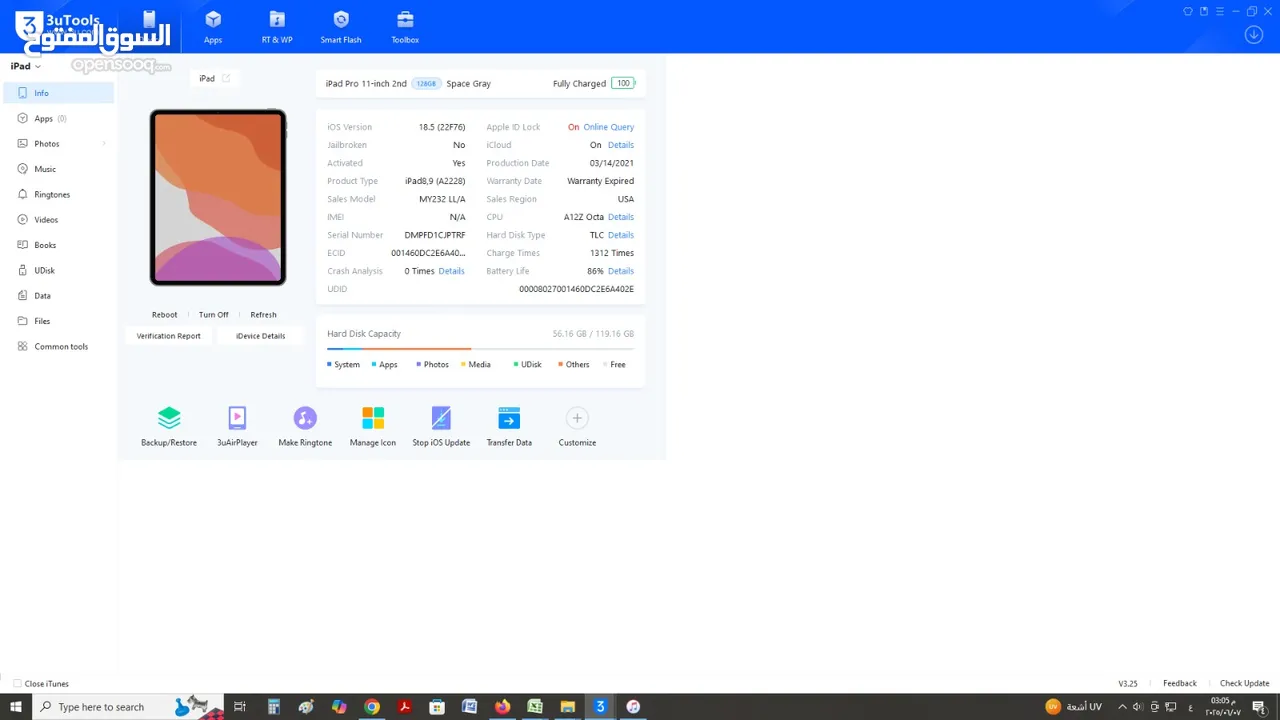Select the Info sidebar item

pyautogui.click(x=58, y=93)
